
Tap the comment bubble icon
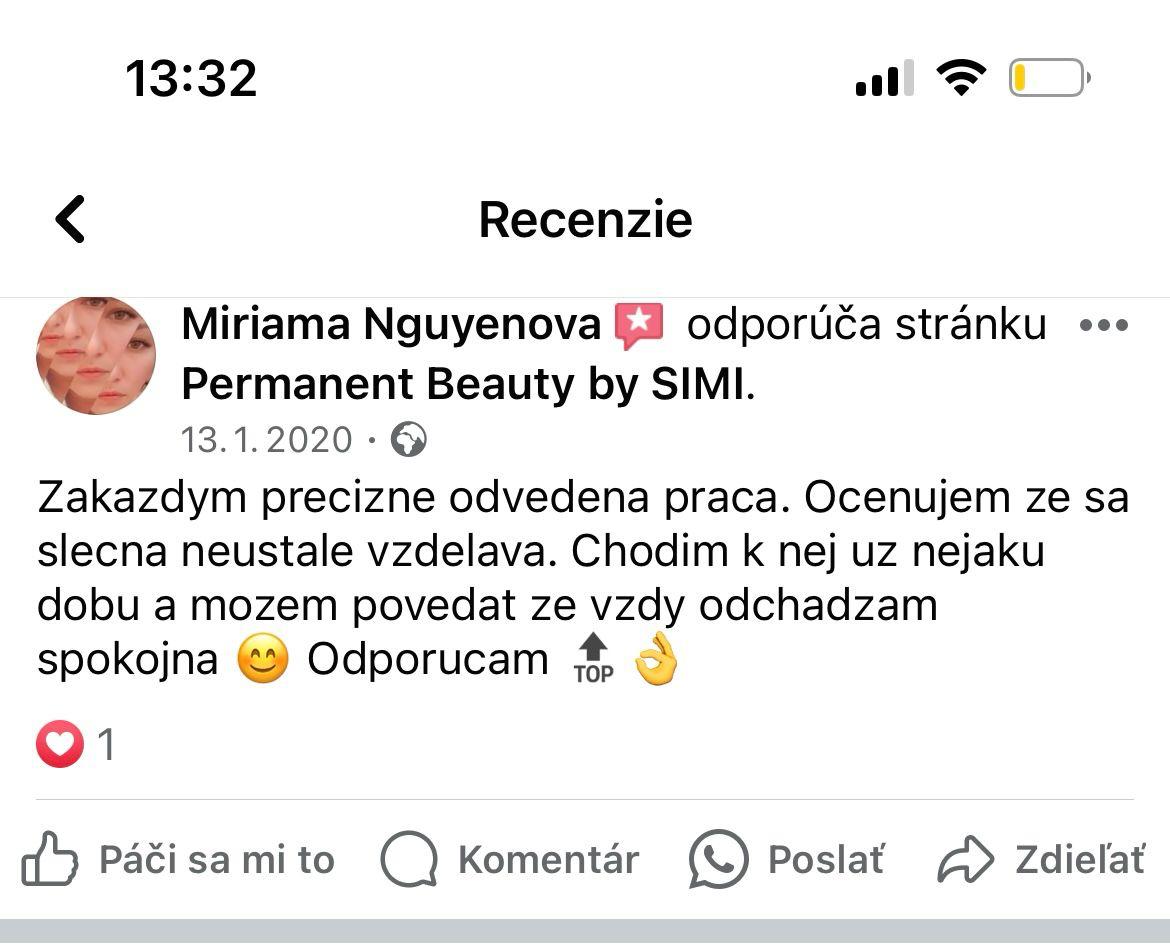409,860
